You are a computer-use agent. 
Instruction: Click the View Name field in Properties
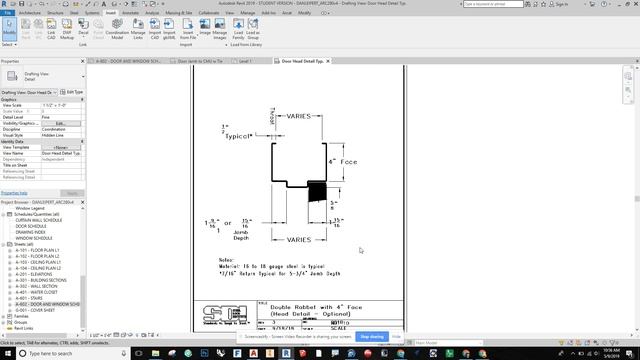point(61,153)
